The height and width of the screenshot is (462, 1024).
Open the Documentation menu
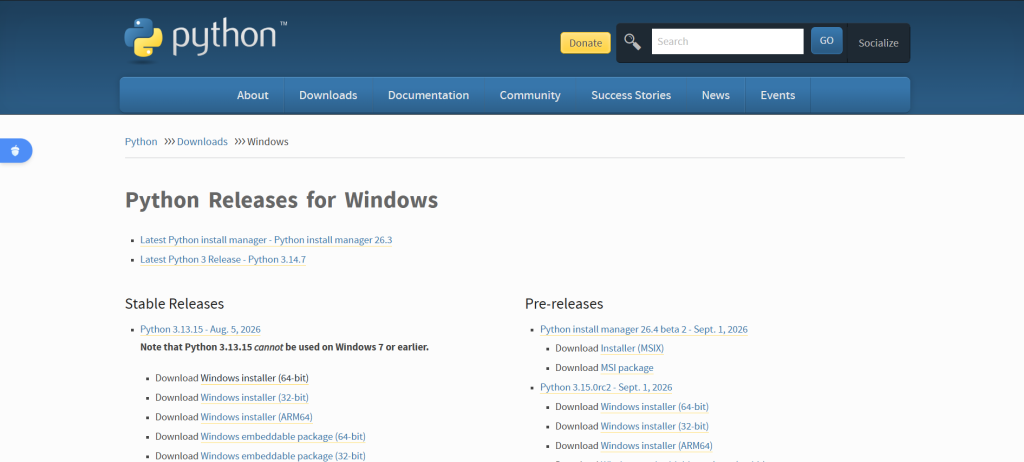coord(428,95)
